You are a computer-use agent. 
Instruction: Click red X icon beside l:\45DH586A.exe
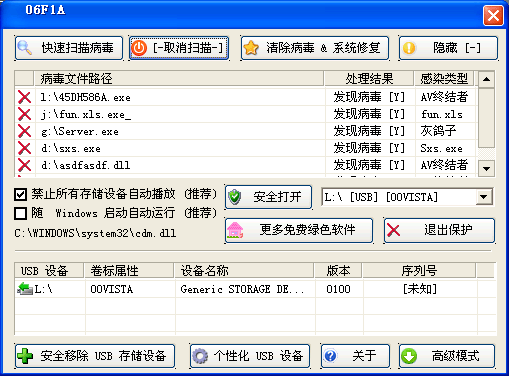[x=24, y=97]
